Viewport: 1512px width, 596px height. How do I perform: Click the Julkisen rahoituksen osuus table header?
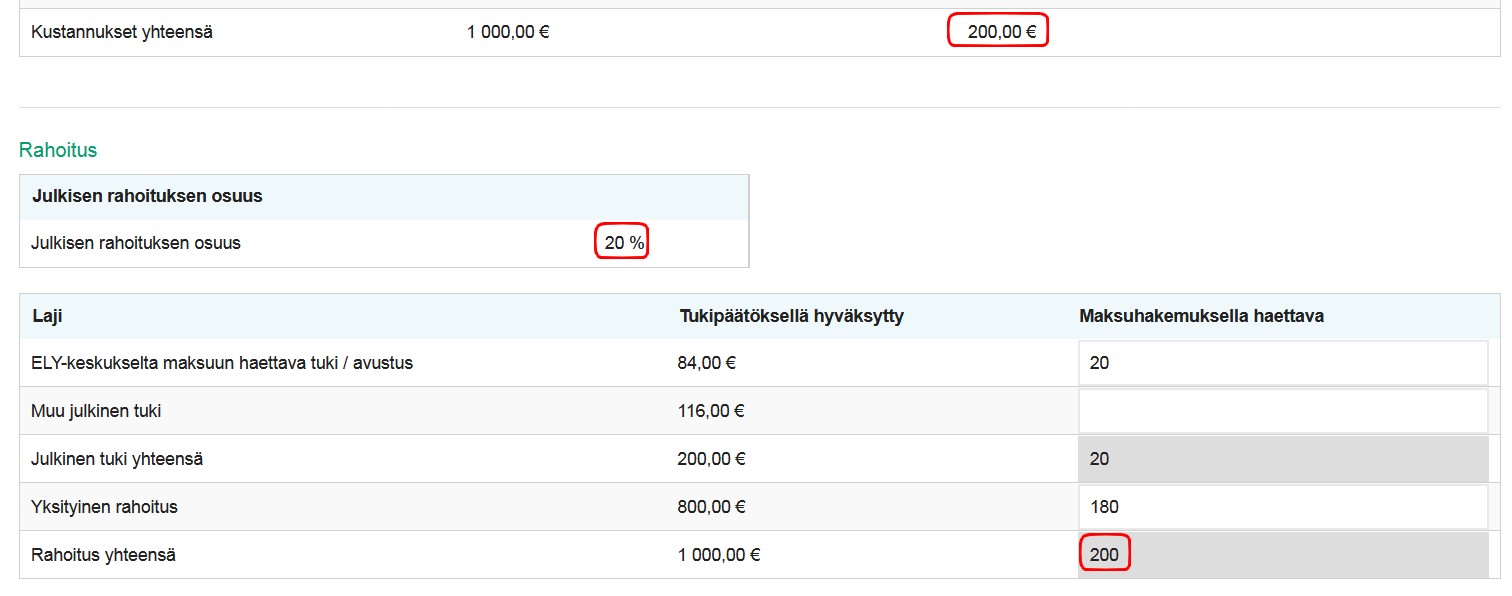[147, 196]
